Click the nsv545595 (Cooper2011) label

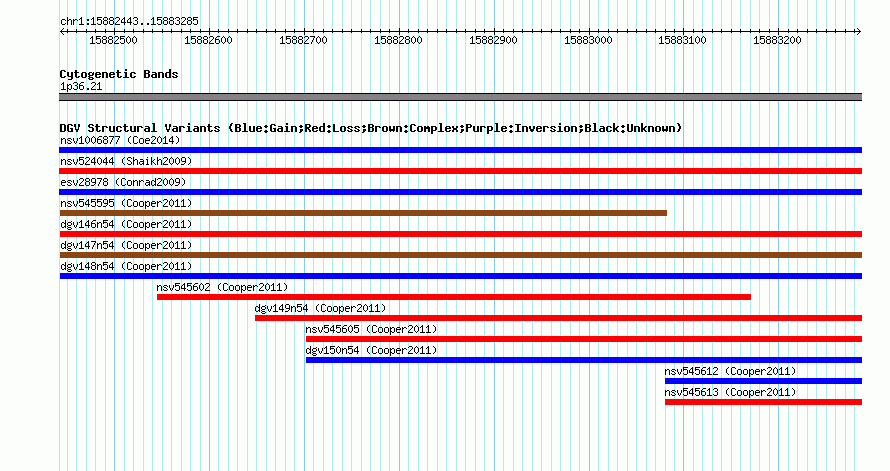coord(126,203)
